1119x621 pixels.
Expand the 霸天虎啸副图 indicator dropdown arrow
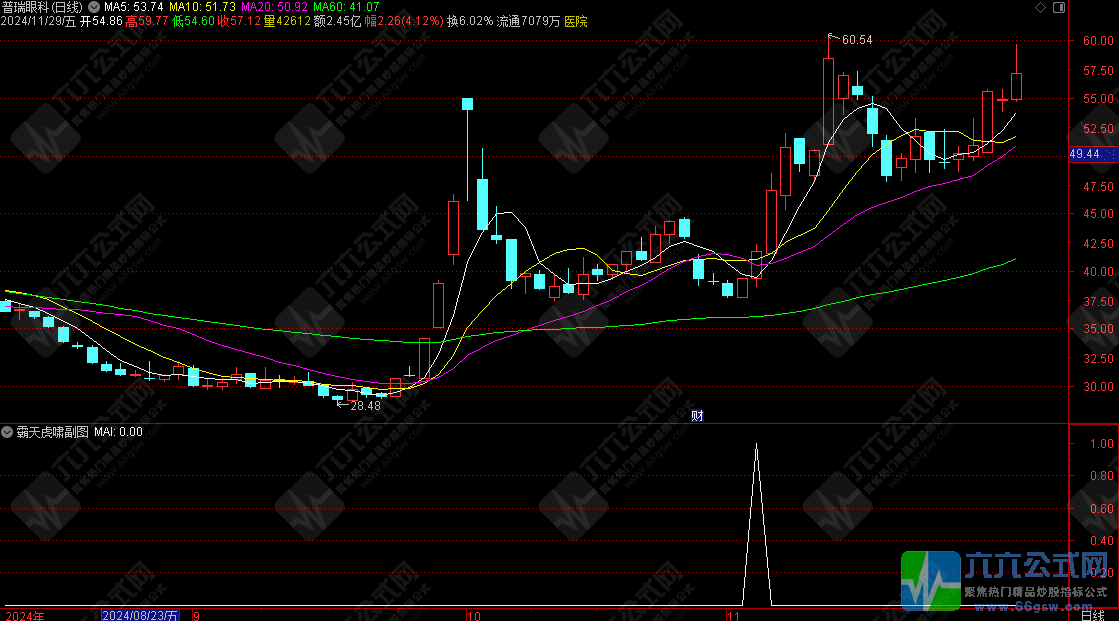pos(8,432)
